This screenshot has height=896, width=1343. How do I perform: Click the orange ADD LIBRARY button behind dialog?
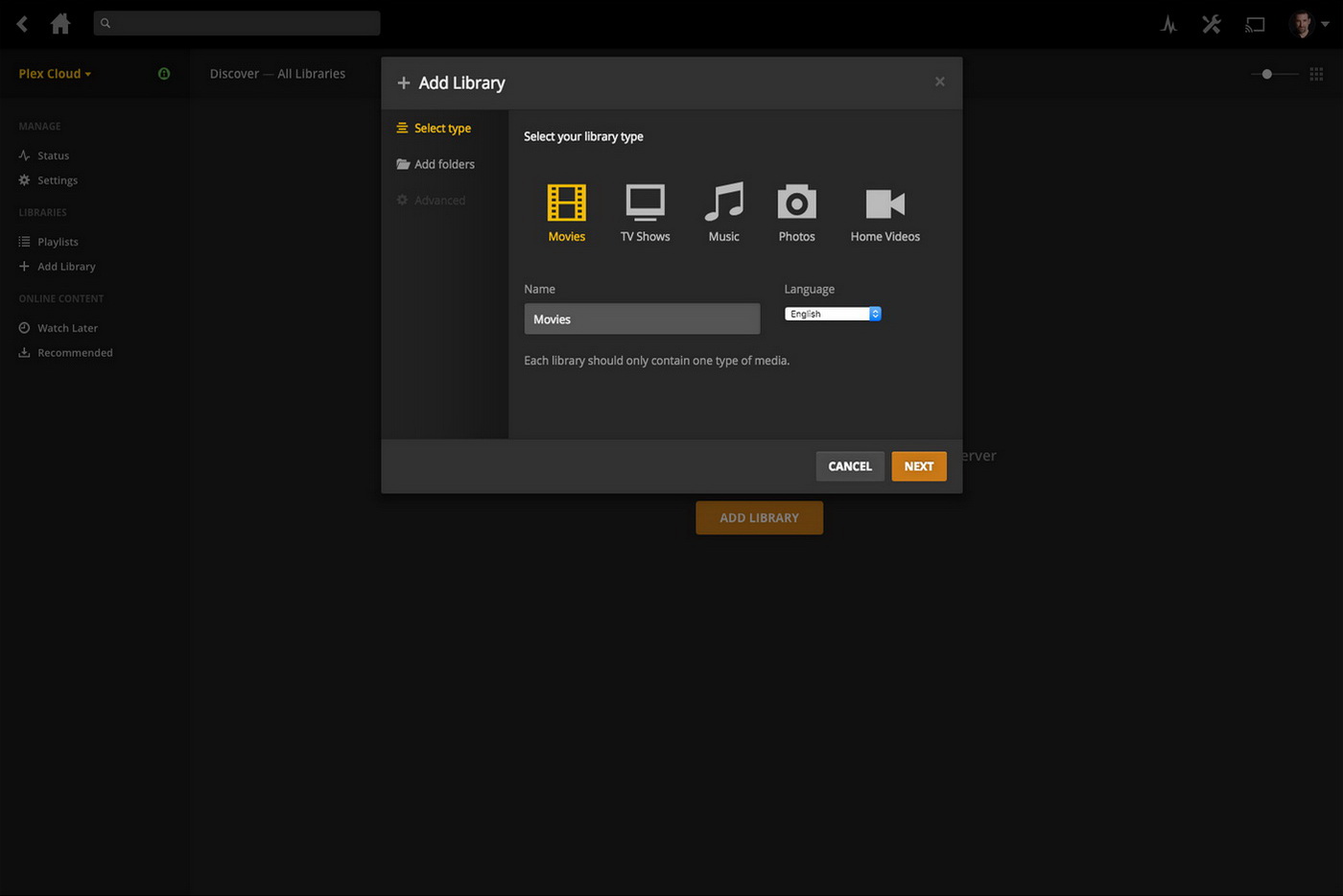(x=759, y=518)
